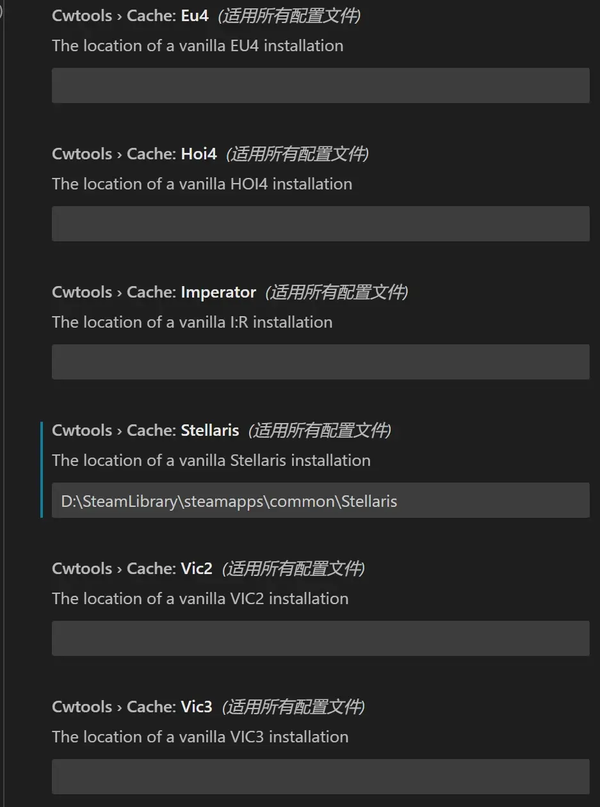Click the vanilla Stellaris installation description text

click(x=211, y=460)
